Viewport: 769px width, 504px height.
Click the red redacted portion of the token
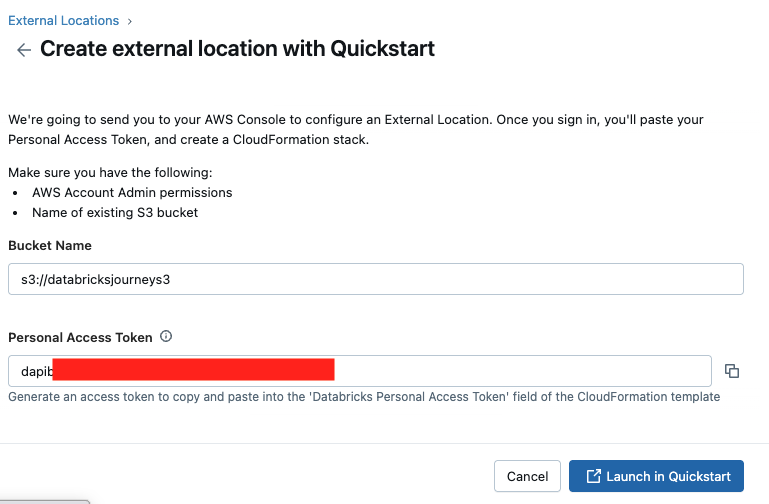click(193, 371)
